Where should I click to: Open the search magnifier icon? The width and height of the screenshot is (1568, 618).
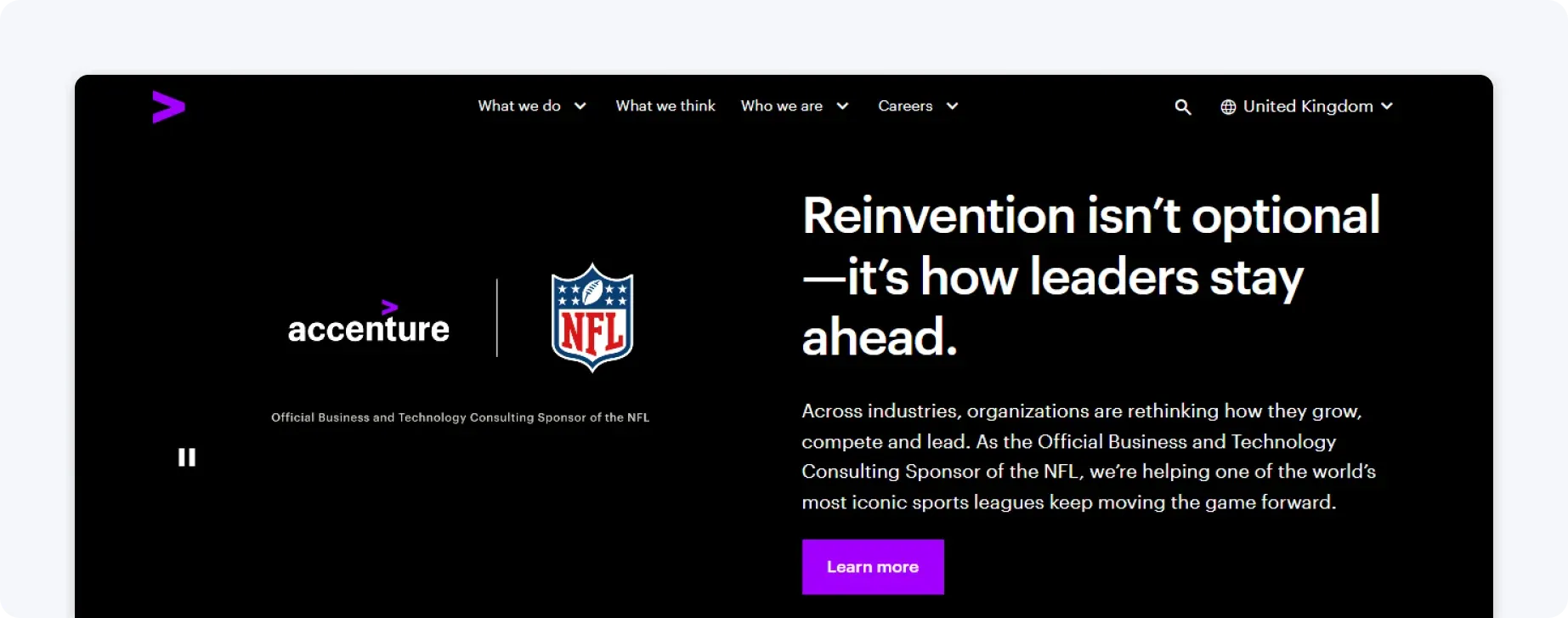click(x=1182, y=107)
